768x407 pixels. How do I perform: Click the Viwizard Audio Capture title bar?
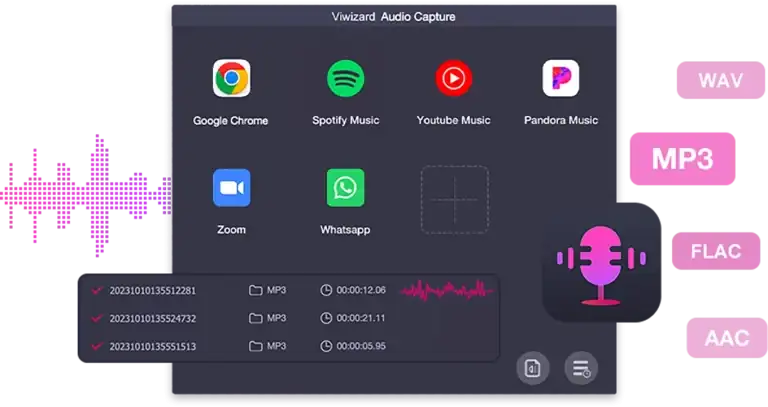tap(394, 17)
